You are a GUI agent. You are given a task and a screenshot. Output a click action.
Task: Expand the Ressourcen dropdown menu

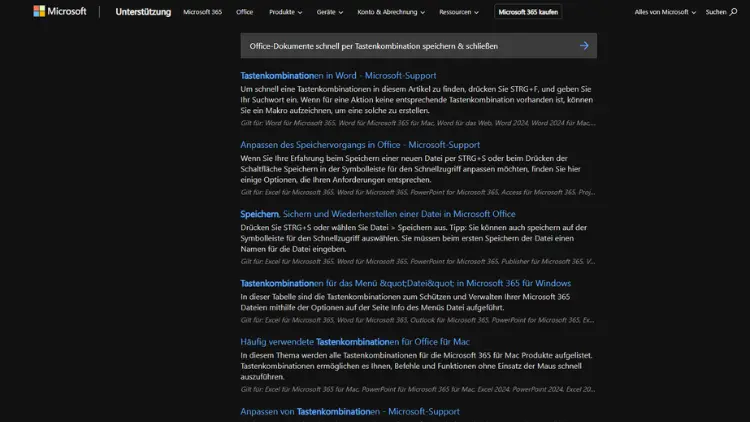[x=459, y=12]
